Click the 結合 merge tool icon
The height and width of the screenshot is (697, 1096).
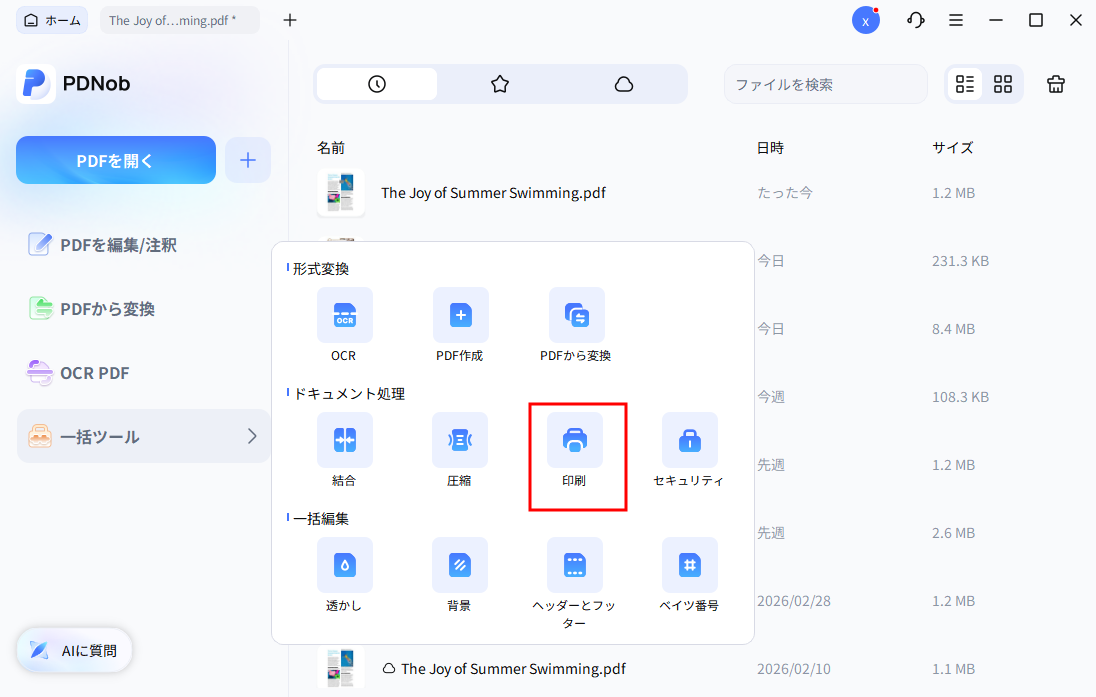tap(344, 440)
